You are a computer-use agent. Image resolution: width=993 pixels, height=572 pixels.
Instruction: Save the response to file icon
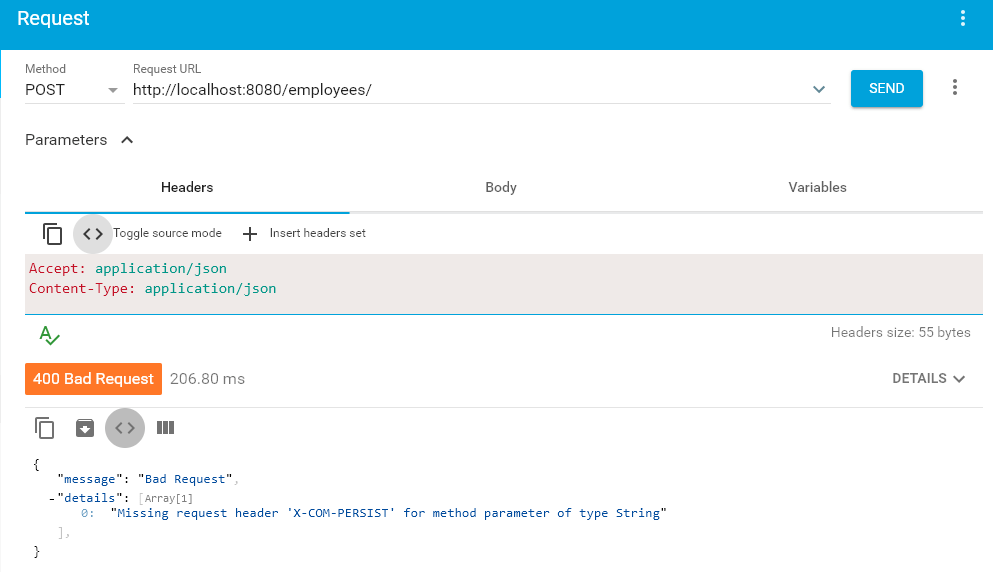tap(85, 428)
